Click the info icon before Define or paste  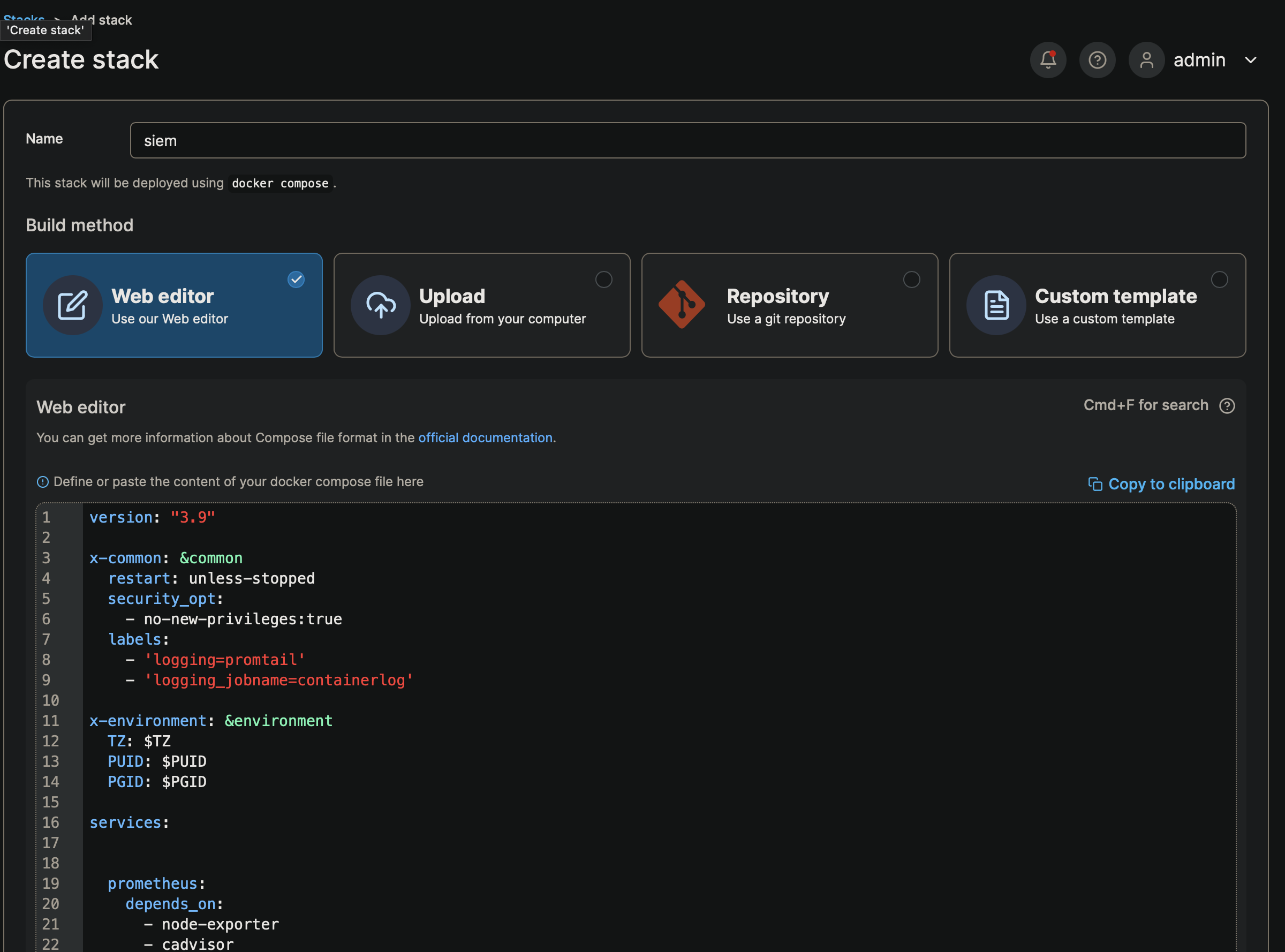pyautogui.click(x=43, y=482)
